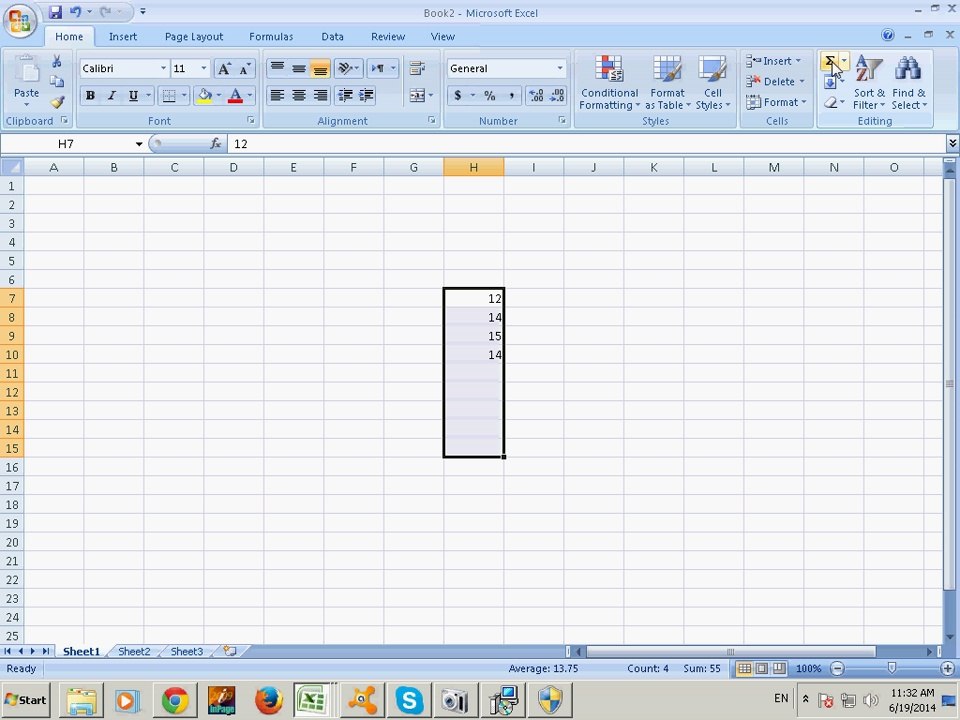The width and height of the screenshot is (960, 720).
Task: Align text to the left
Action: [277, 96]
